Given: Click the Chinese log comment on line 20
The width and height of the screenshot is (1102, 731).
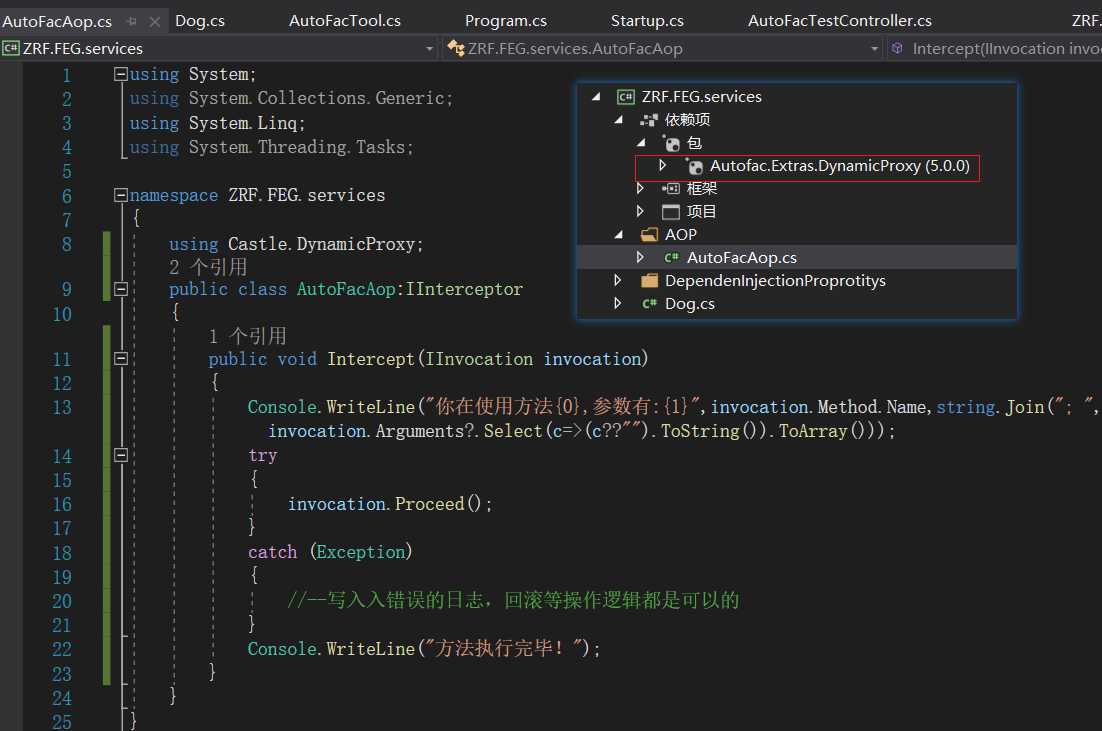Looking at the screenshot, I should click(513, 600).
